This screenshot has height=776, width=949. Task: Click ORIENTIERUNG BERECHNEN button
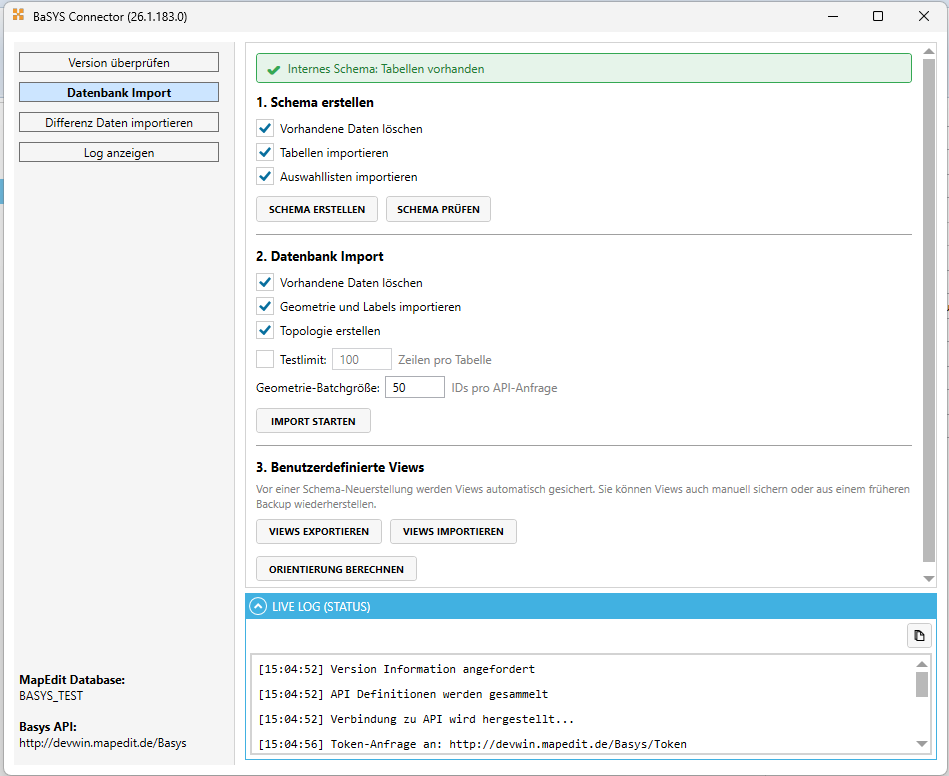337,569
